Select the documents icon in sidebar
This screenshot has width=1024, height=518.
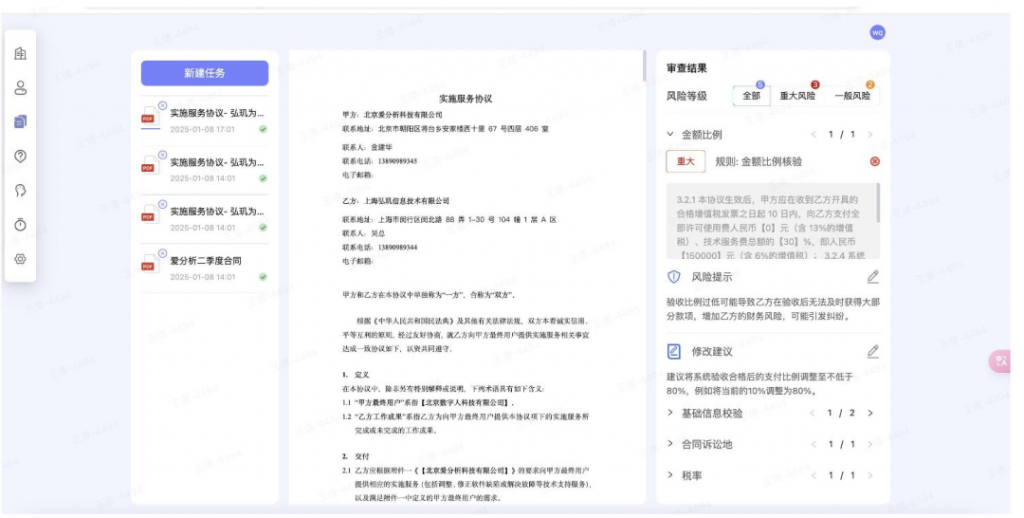point(20,121)
